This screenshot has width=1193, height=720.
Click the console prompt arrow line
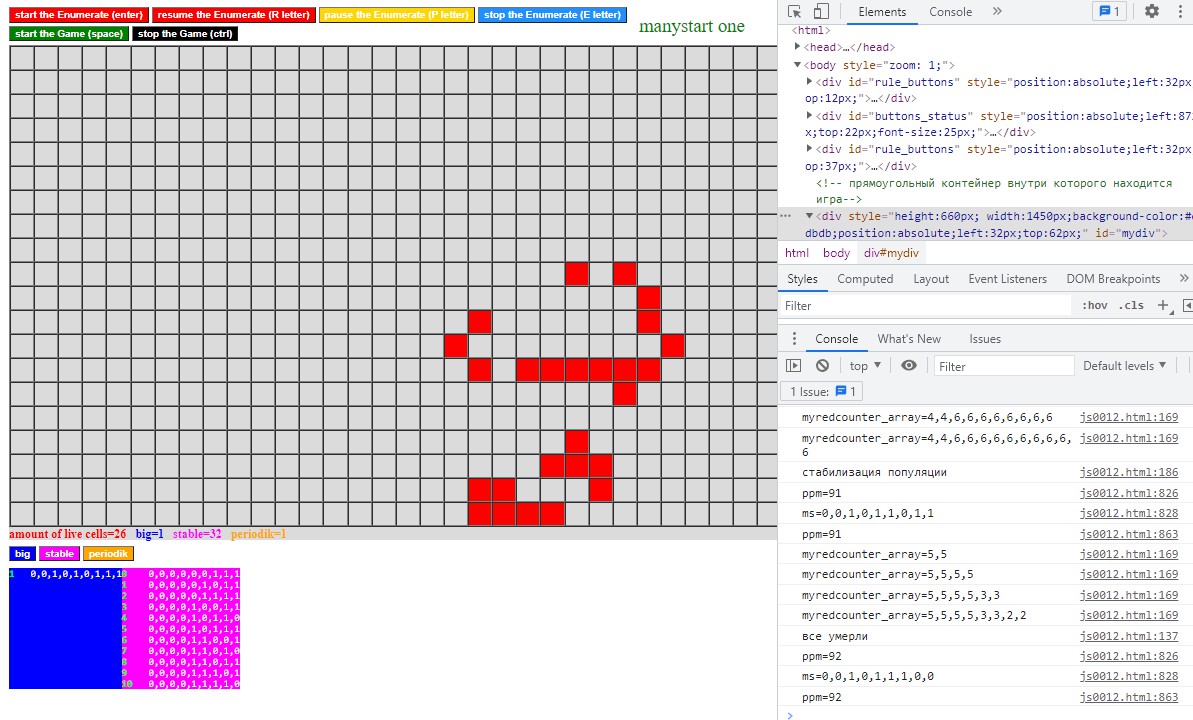pos(789,715)
